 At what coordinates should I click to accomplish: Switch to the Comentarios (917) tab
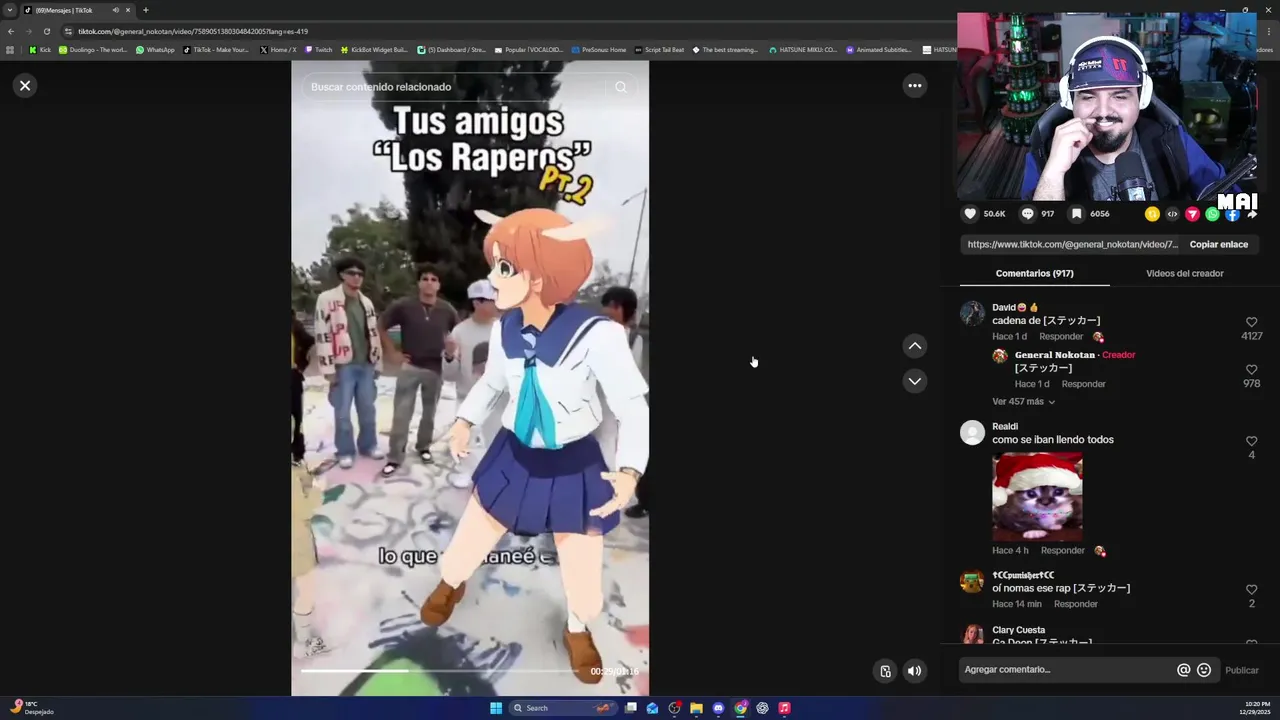point(1034,273)
